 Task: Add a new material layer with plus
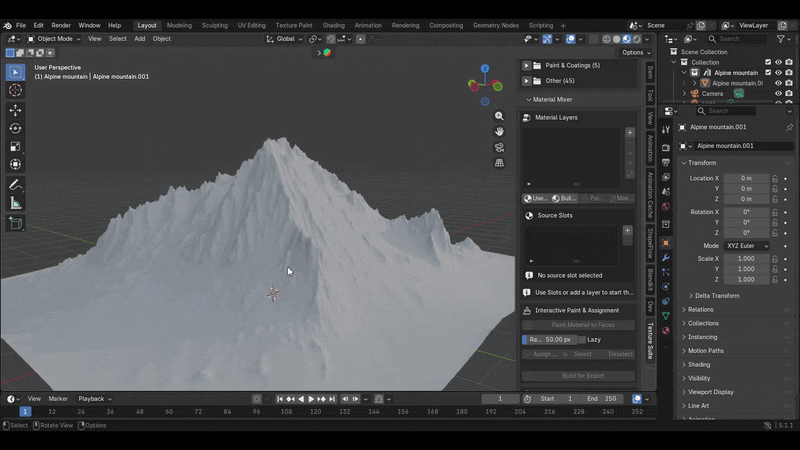pos(630,133)
